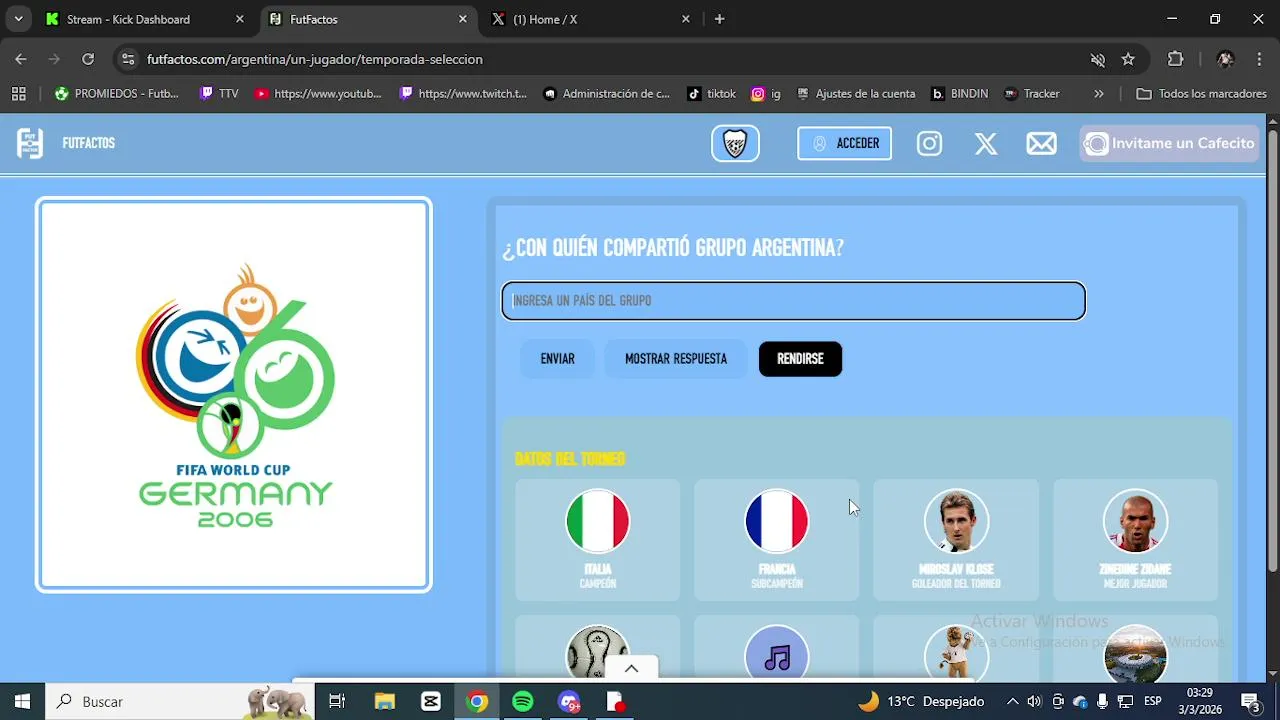Click the FutFactos logo icon

(x=30, y=143)
